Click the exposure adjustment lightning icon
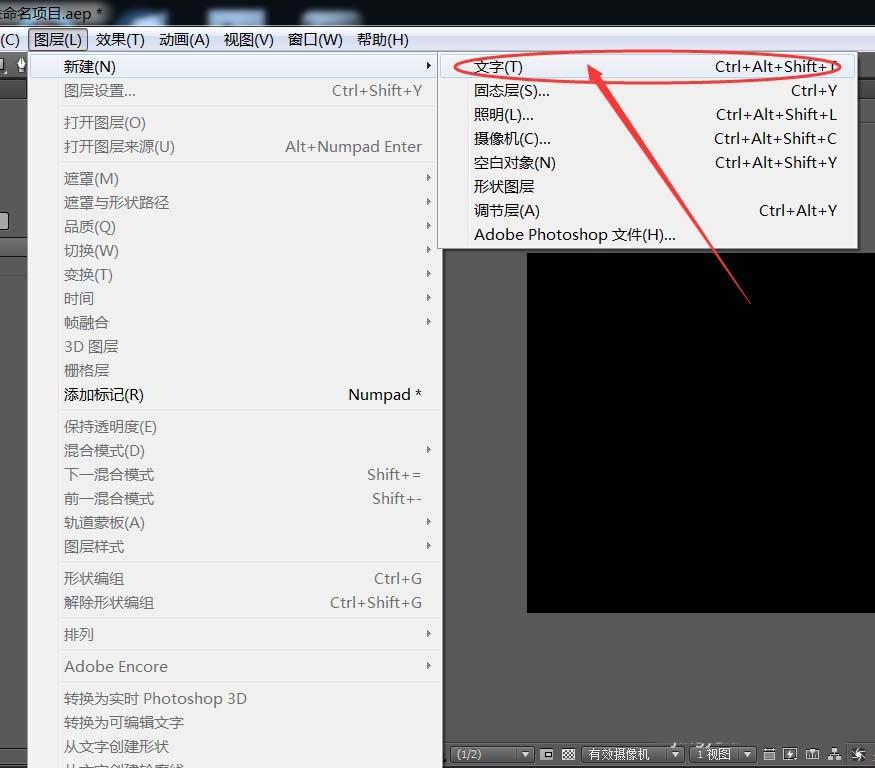This screenshot has width=875, height=768. point(789,754)
